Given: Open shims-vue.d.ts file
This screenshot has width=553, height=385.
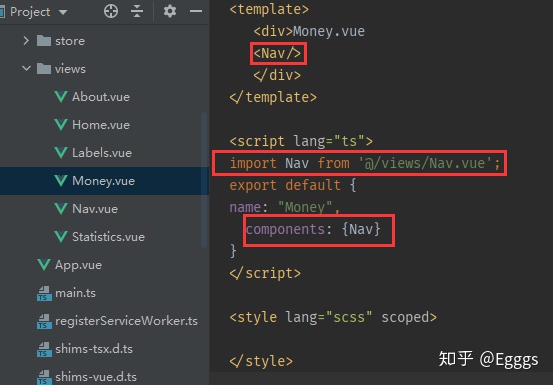Looking at the screenshot, I should pos(96,377).
